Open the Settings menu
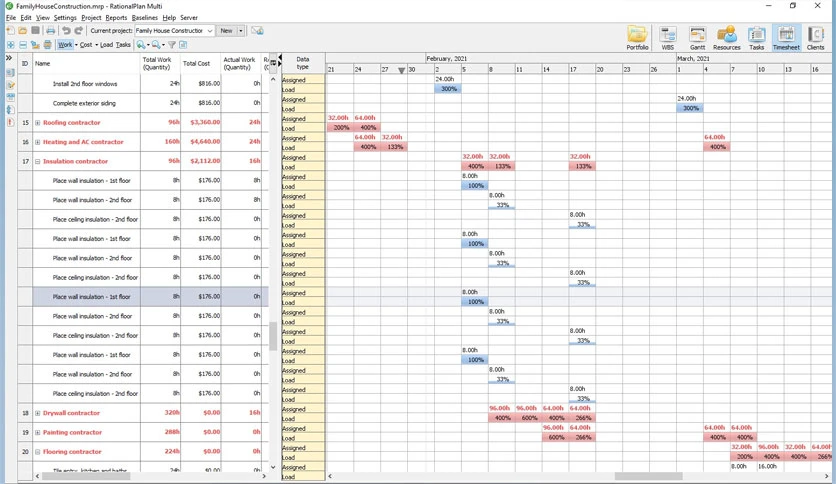Image resolution: width=836 pixels, height=484 pixels. [65, 18]
